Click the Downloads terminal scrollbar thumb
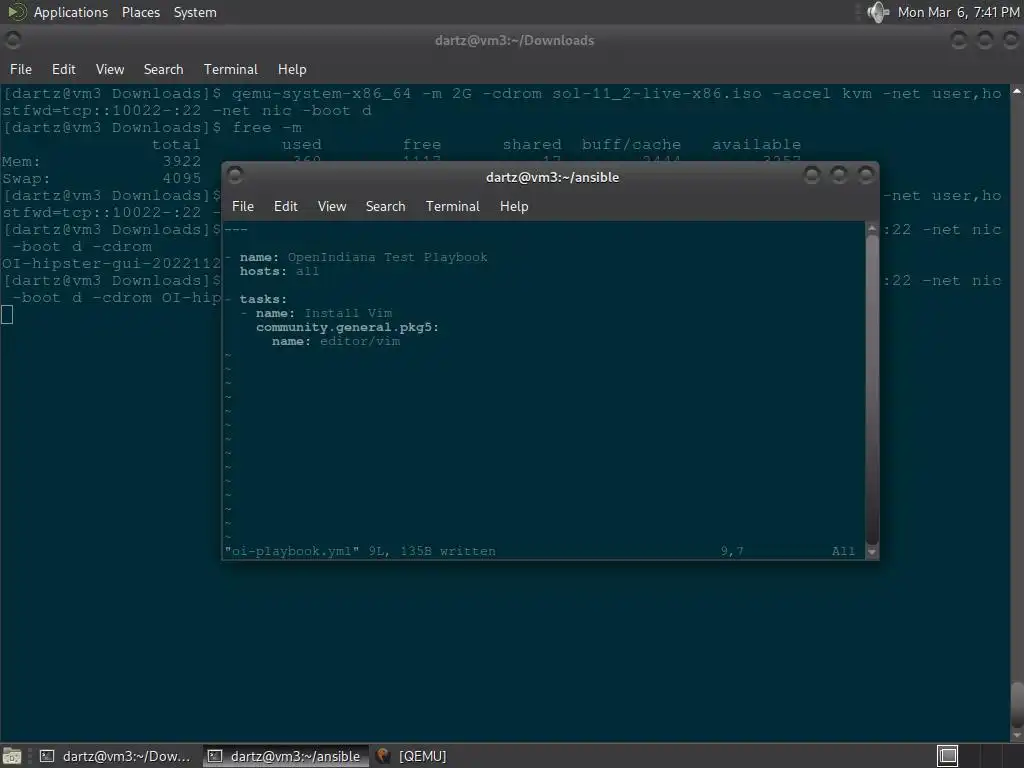Image resolution: width=1024 pixels, height=768 pixels. (1017, 703)
